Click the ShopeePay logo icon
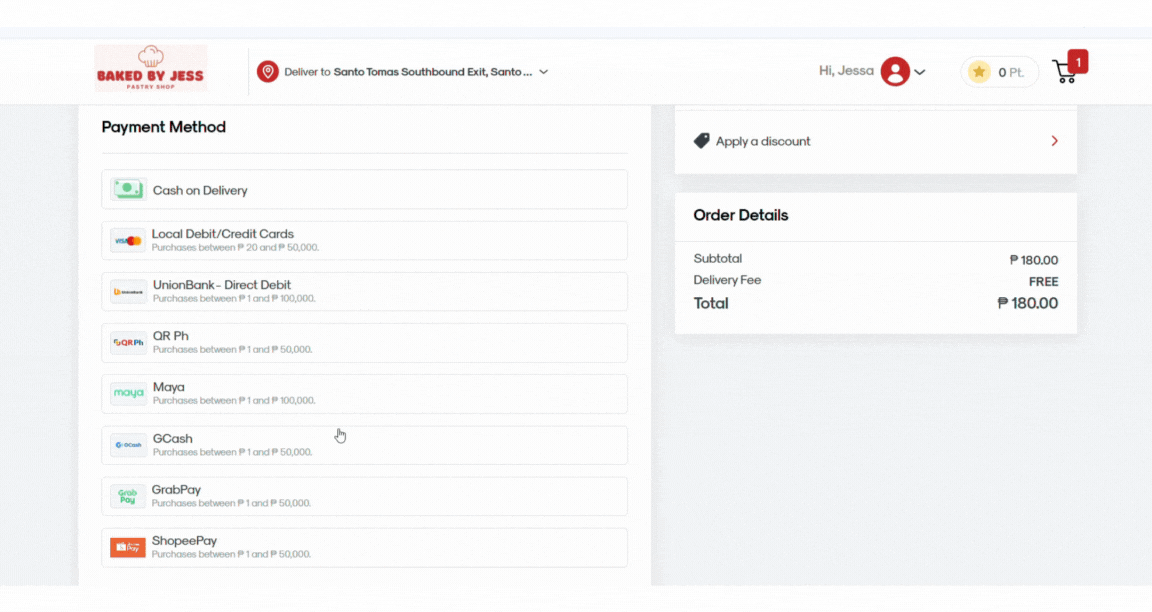 pos(128,547)
